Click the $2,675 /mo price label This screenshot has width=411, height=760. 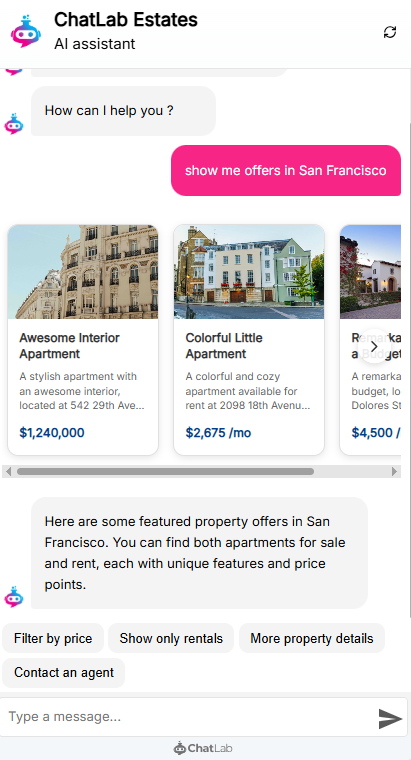pos(218,433)
